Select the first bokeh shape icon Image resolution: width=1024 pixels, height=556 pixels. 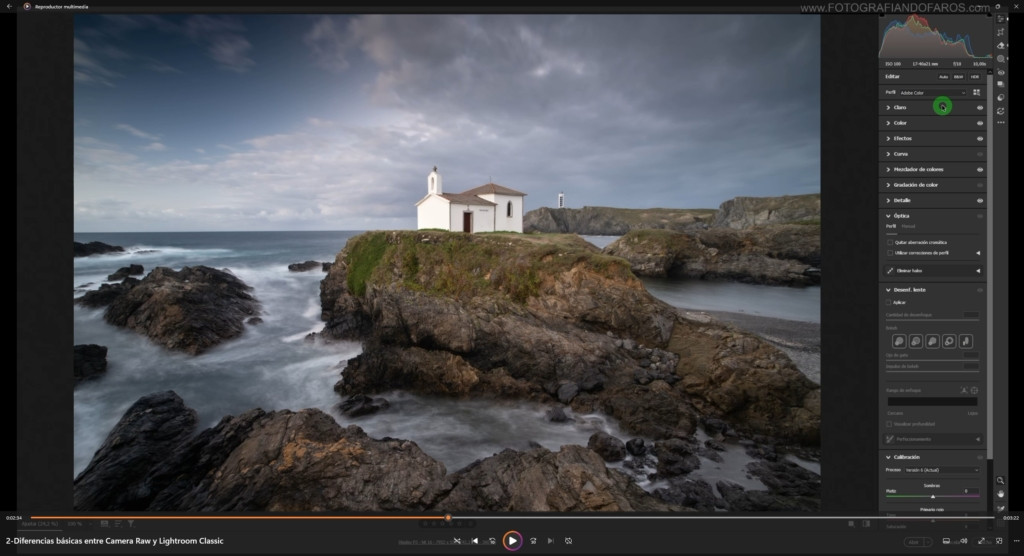[x=899, y=341]
